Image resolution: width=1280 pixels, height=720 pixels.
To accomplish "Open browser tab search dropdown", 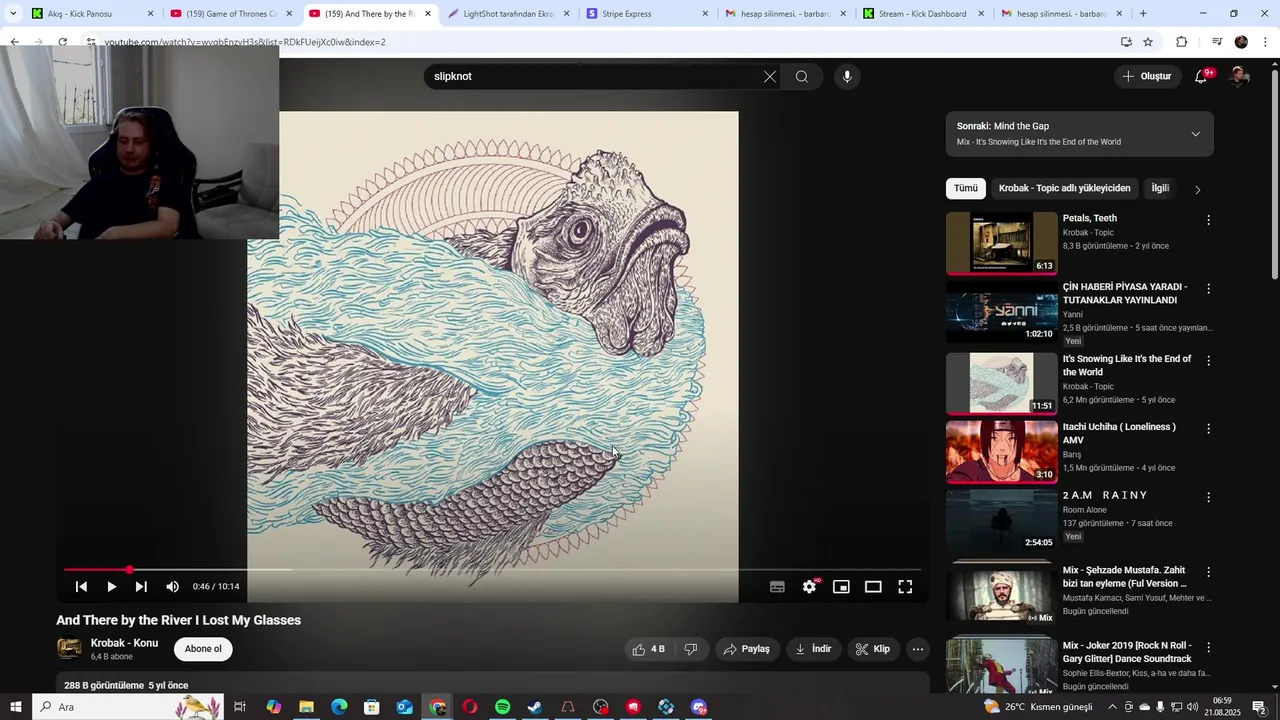I will (13, 14).
